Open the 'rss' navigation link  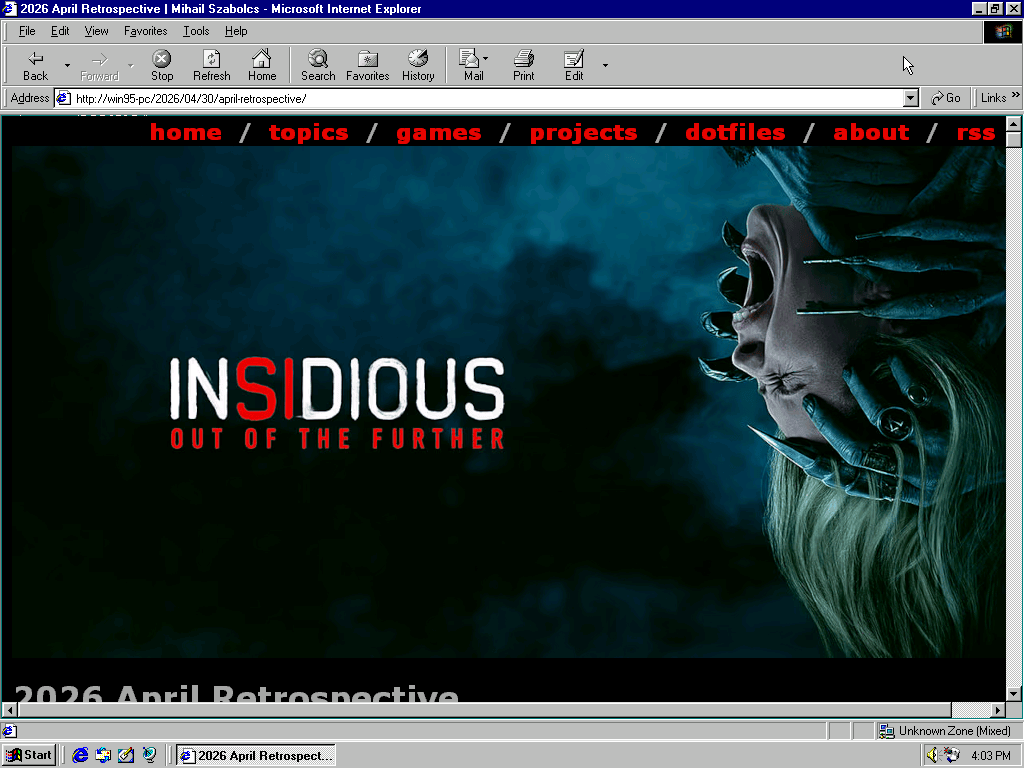coord(976,133)
